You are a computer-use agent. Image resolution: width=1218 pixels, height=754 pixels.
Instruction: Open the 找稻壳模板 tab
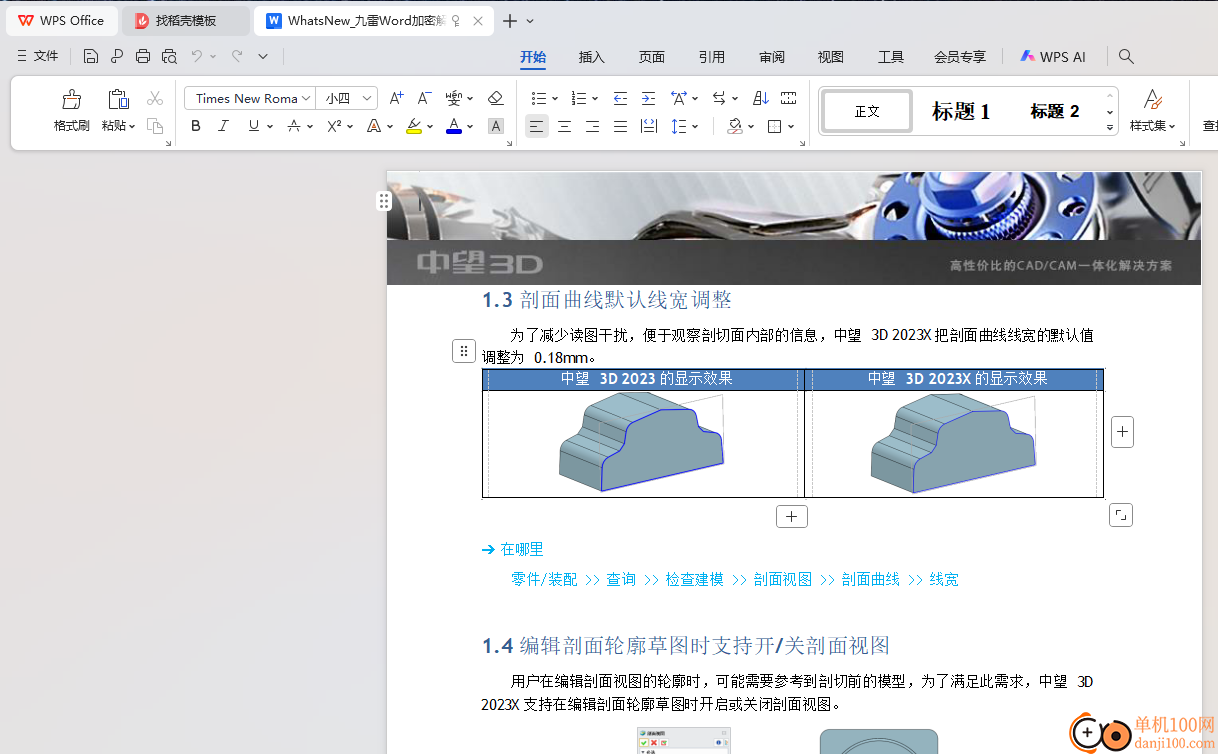click(x=186, y=20)
